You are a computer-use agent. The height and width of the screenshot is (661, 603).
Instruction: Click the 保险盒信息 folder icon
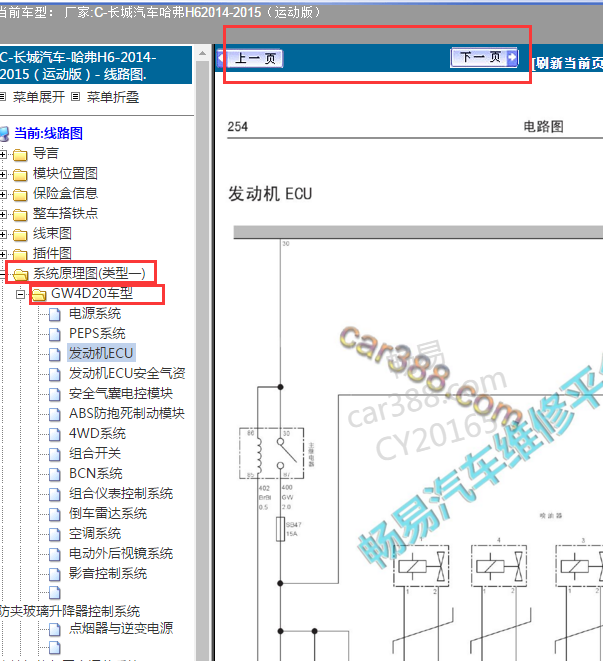tap(20, 195)
